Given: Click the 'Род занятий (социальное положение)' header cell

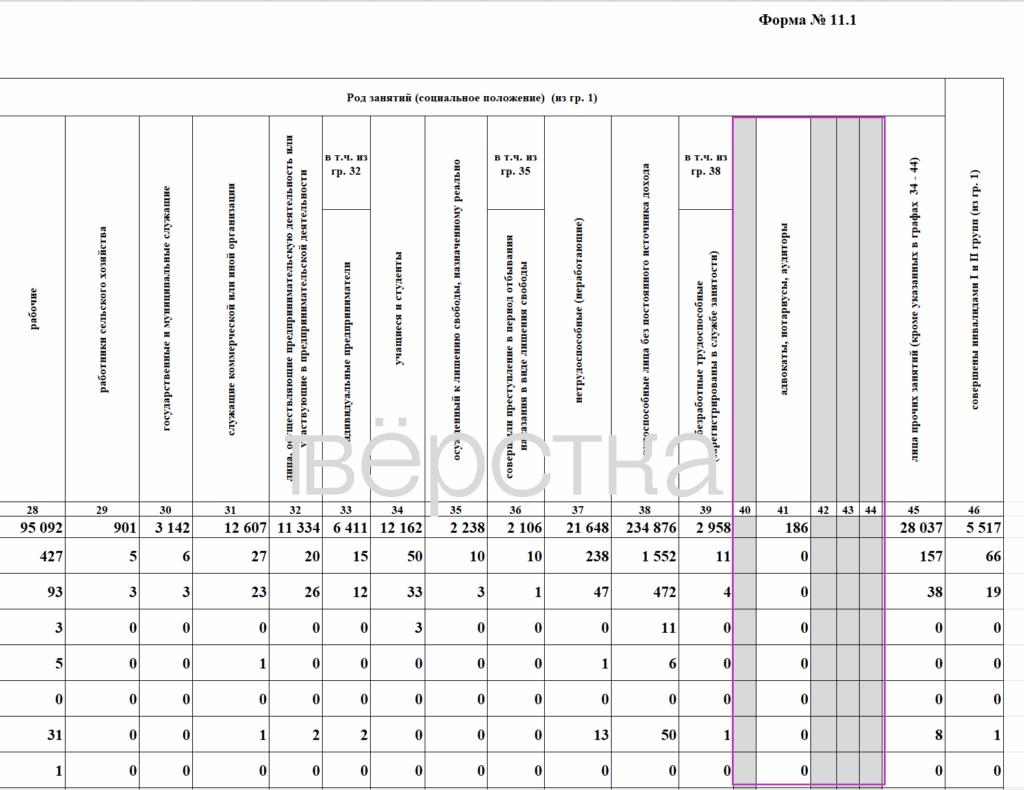Looking at the screenshot, I should point(472,98).
